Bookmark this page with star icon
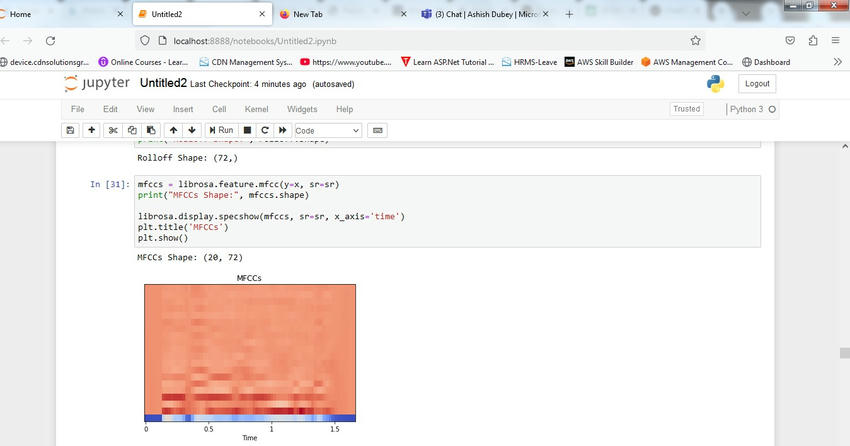 click(696, 41)
